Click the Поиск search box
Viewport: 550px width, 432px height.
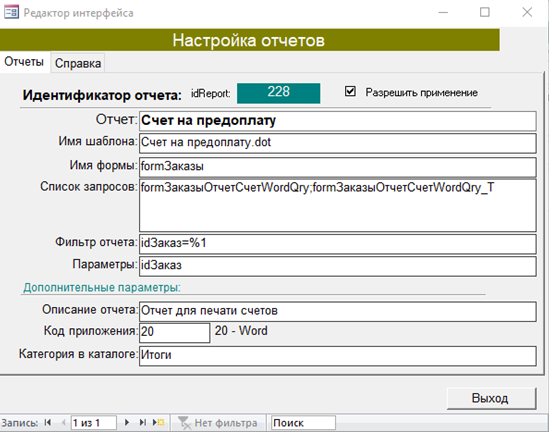pyautogui.click(x=303, y=423)
